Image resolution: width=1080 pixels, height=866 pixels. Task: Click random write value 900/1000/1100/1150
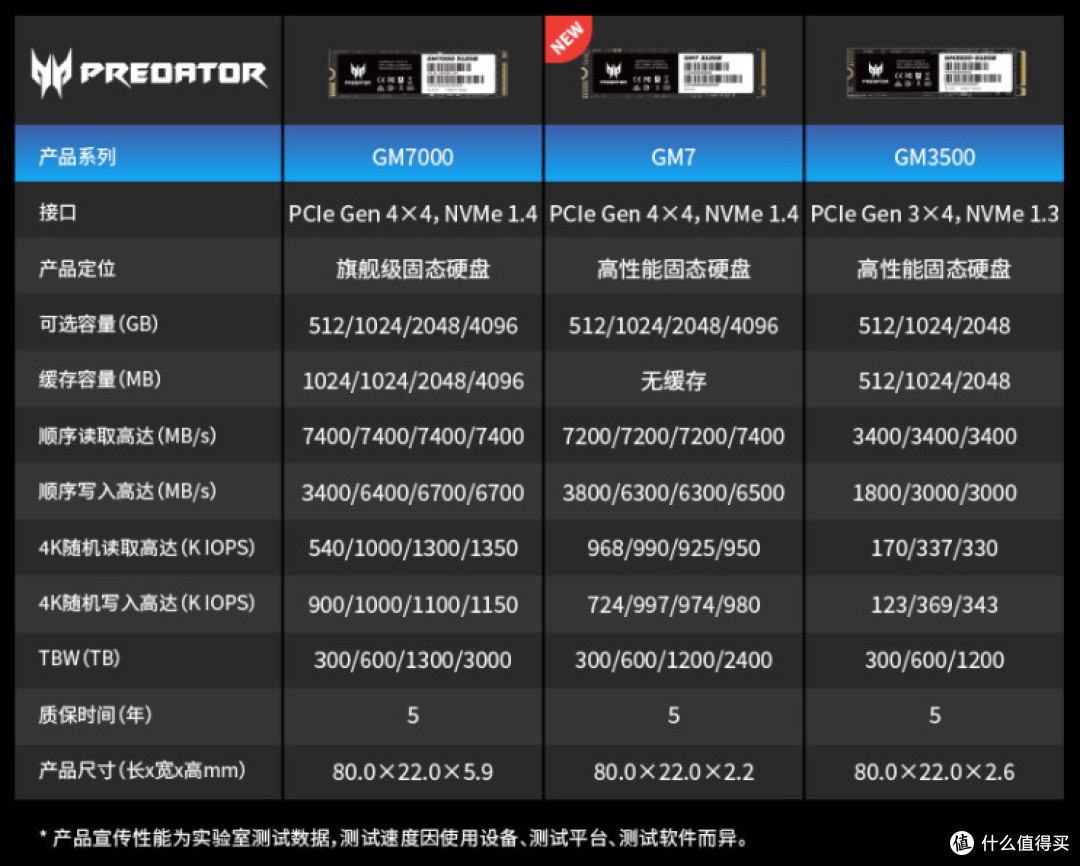point(413,605)
